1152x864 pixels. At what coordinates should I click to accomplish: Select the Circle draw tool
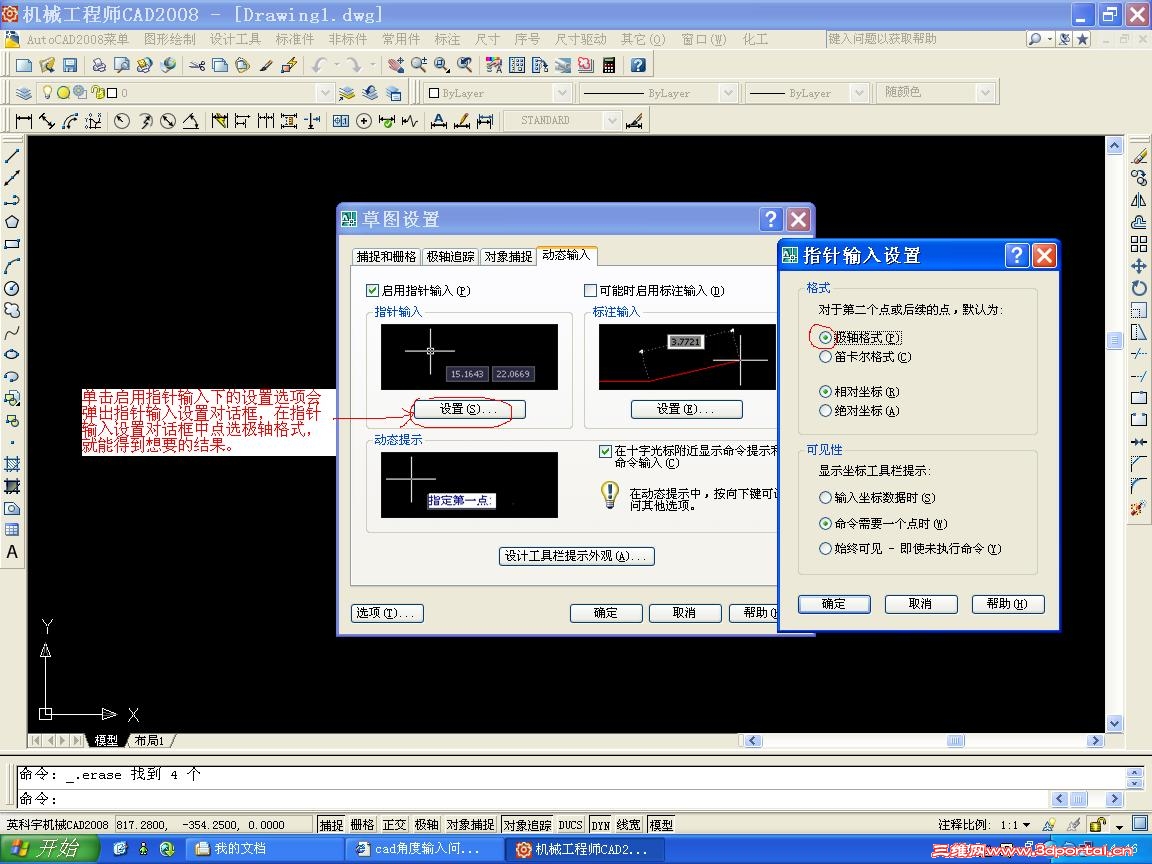12,288
